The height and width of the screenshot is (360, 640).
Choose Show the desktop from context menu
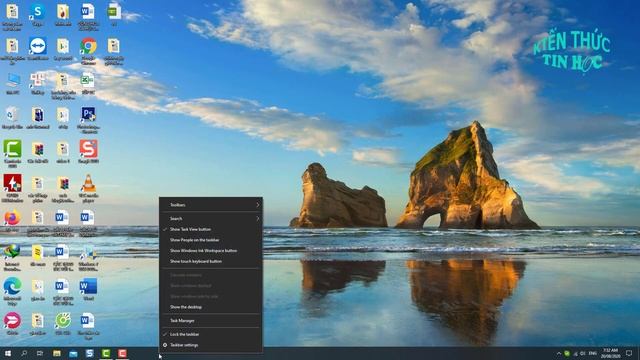coord(211,307)
